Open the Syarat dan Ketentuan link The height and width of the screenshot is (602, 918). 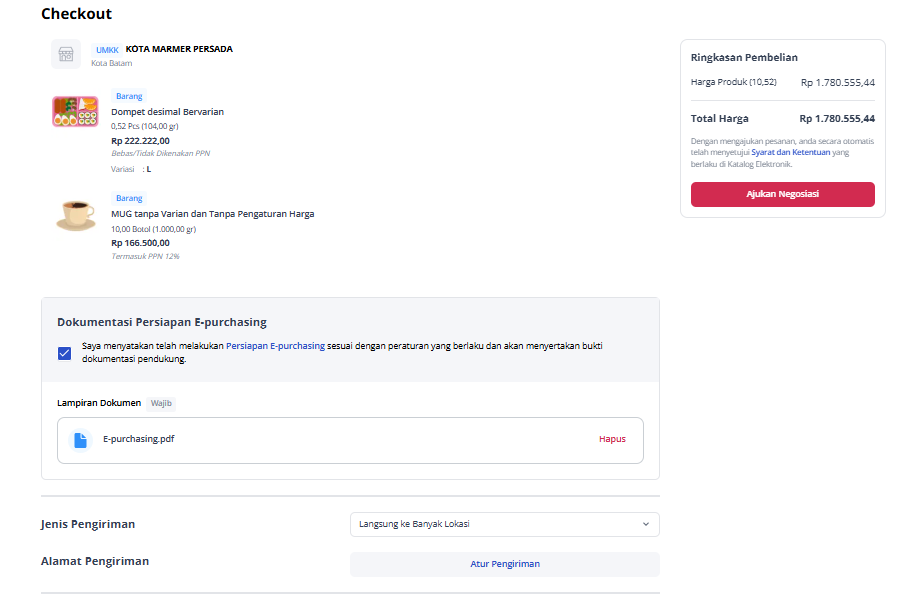point(790,152)
